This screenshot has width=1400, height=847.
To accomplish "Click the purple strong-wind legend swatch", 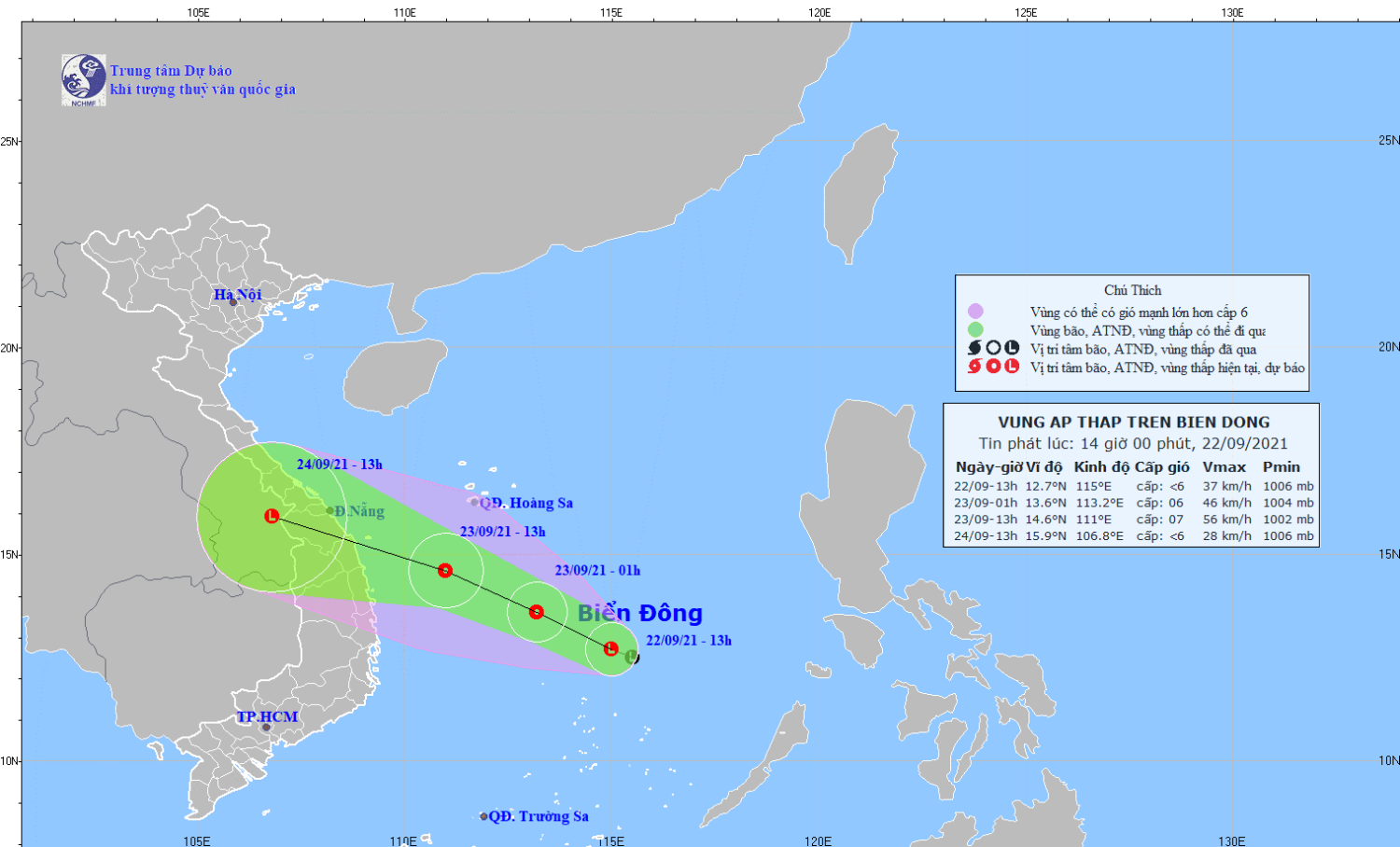I will click(975, 312).
